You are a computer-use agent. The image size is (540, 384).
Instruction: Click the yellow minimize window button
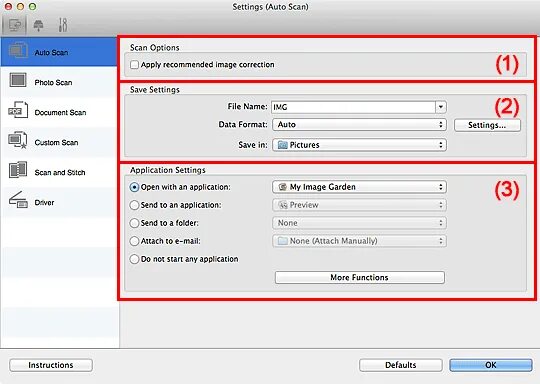click(20, 7)
